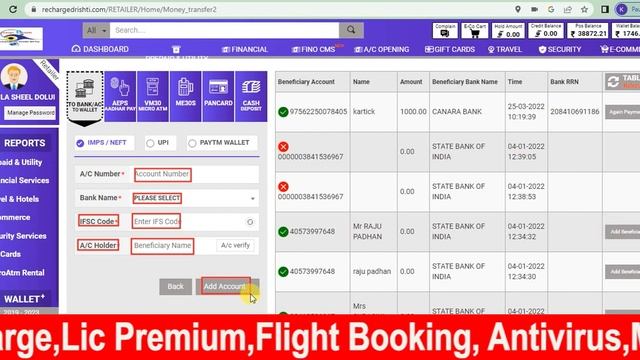The width and height of the screenshot is (640, 360).
Task: Click the search magnifier button
Action: pos(351,30)
